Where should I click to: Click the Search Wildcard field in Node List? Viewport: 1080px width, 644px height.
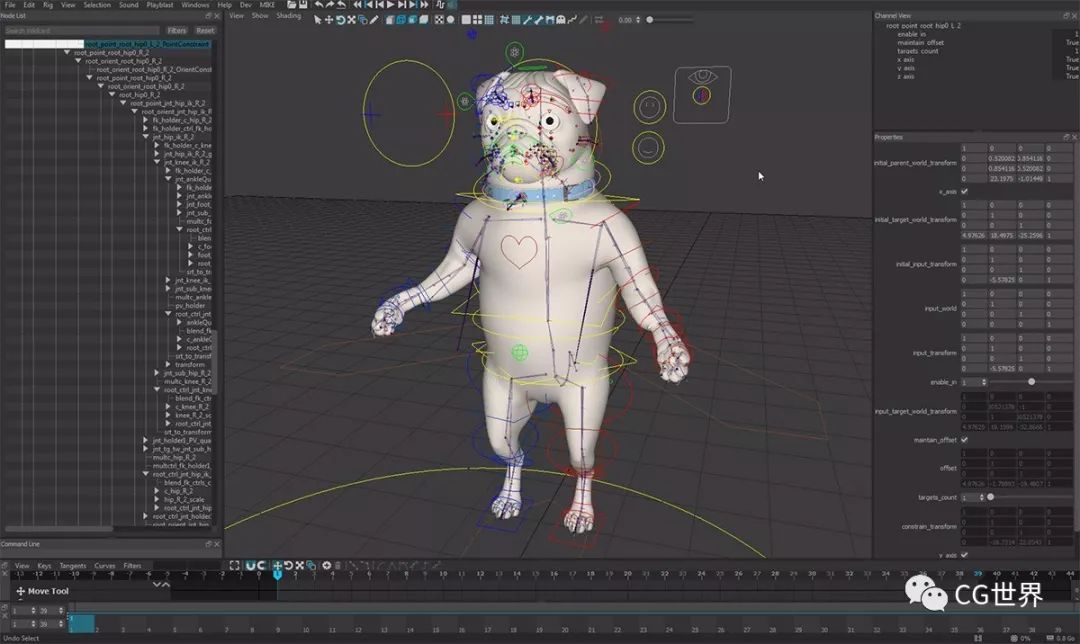[x=82, y=30]
